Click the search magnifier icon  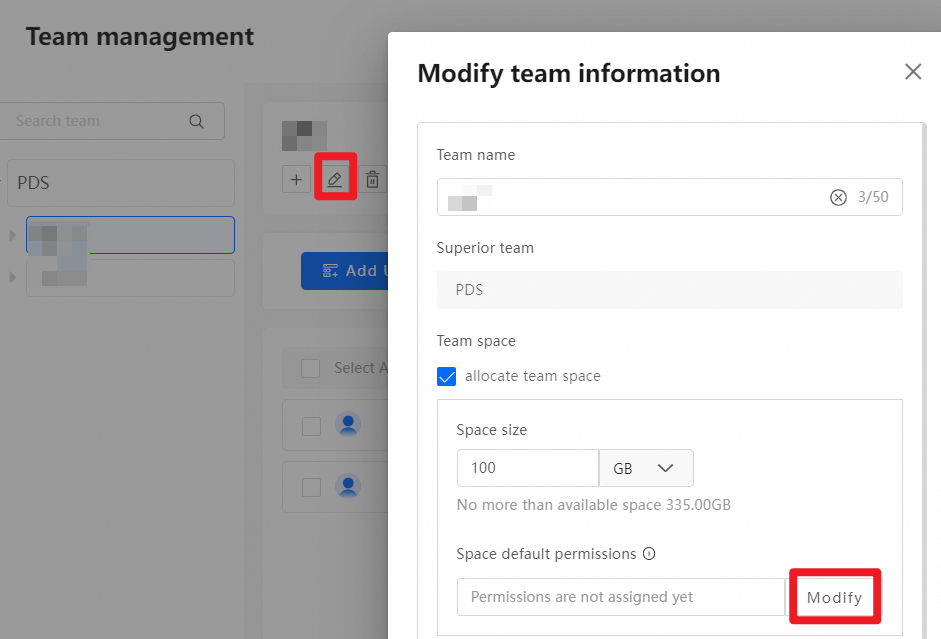196,122
